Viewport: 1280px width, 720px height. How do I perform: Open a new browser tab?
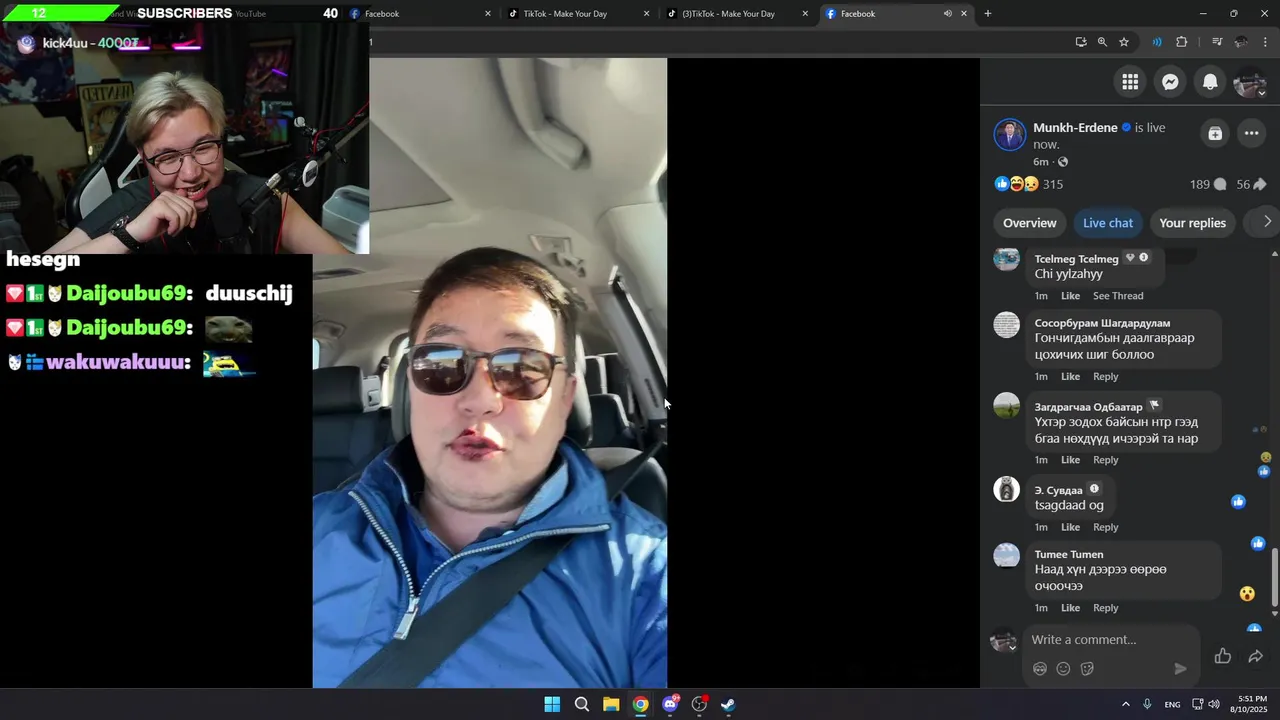coord(988,14)
